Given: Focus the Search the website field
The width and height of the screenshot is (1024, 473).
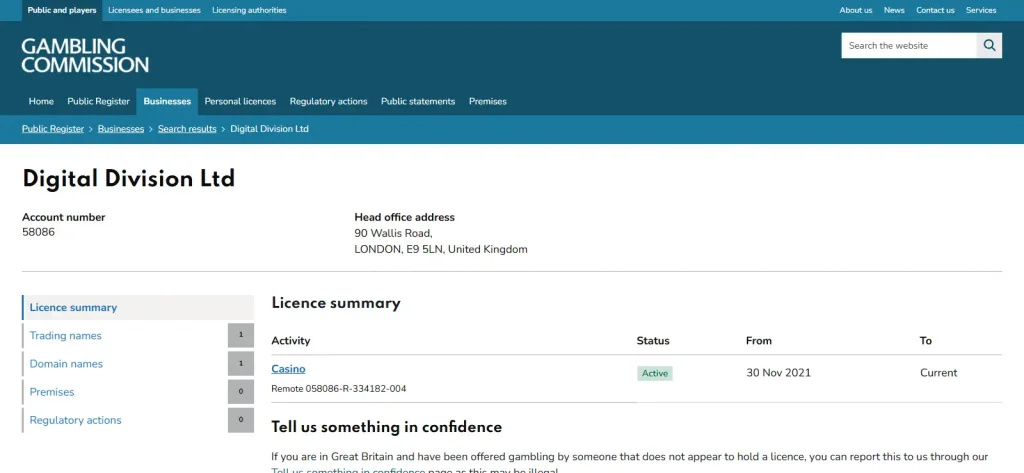Looking at the screenshot, I should click(x=909, y=46).
